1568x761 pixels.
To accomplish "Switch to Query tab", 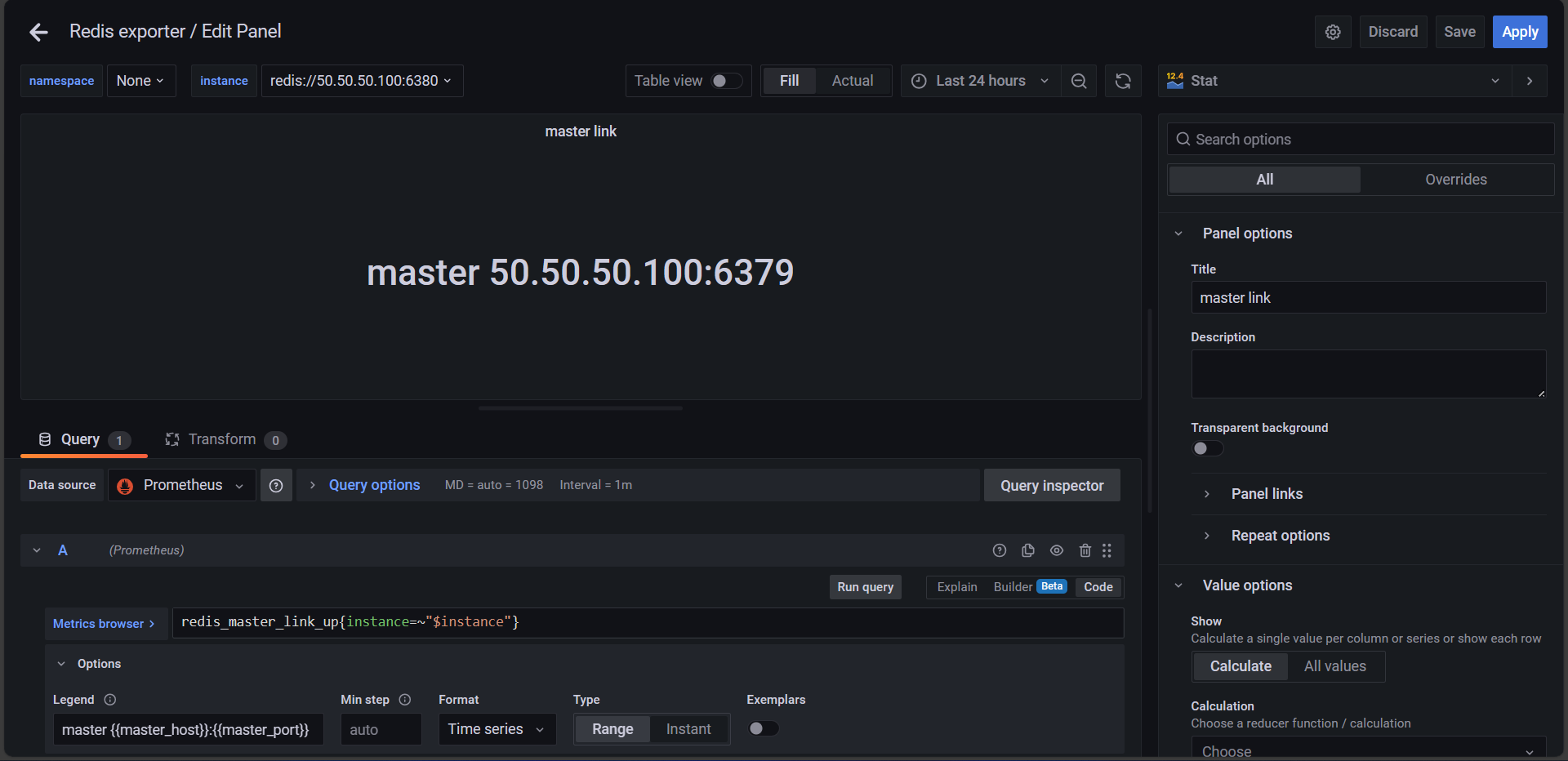I will [84, 440].
